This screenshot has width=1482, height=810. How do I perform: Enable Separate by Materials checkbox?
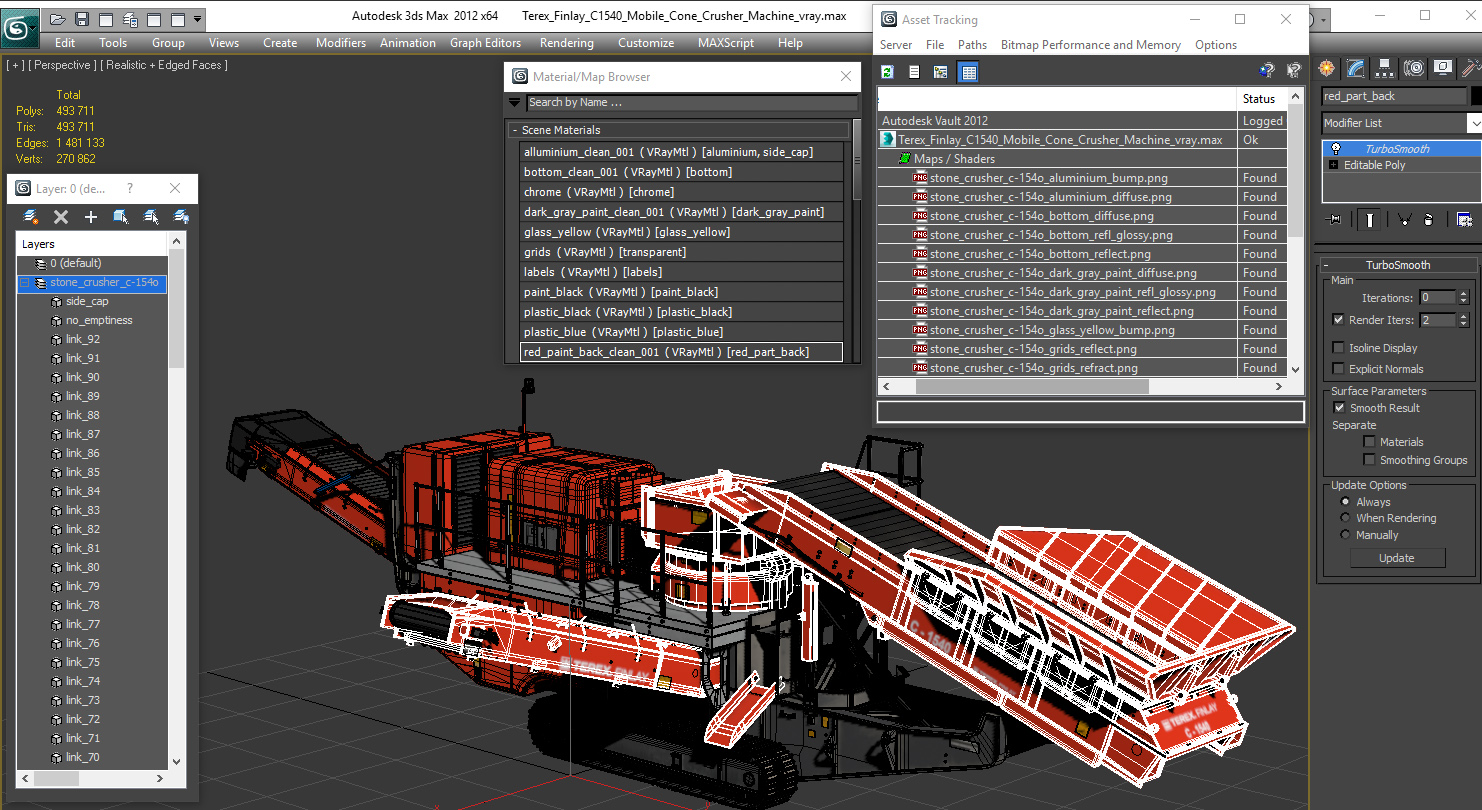tap(1369, 442)
